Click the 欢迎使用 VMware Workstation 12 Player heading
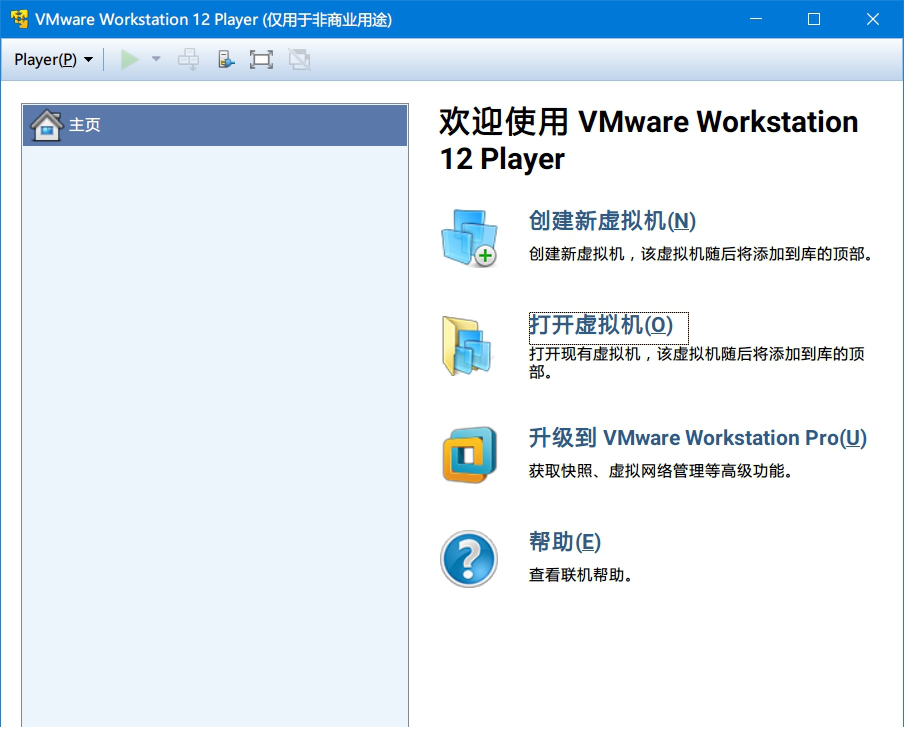The width and height of the screenshot is (904, 756). (649, 140)
